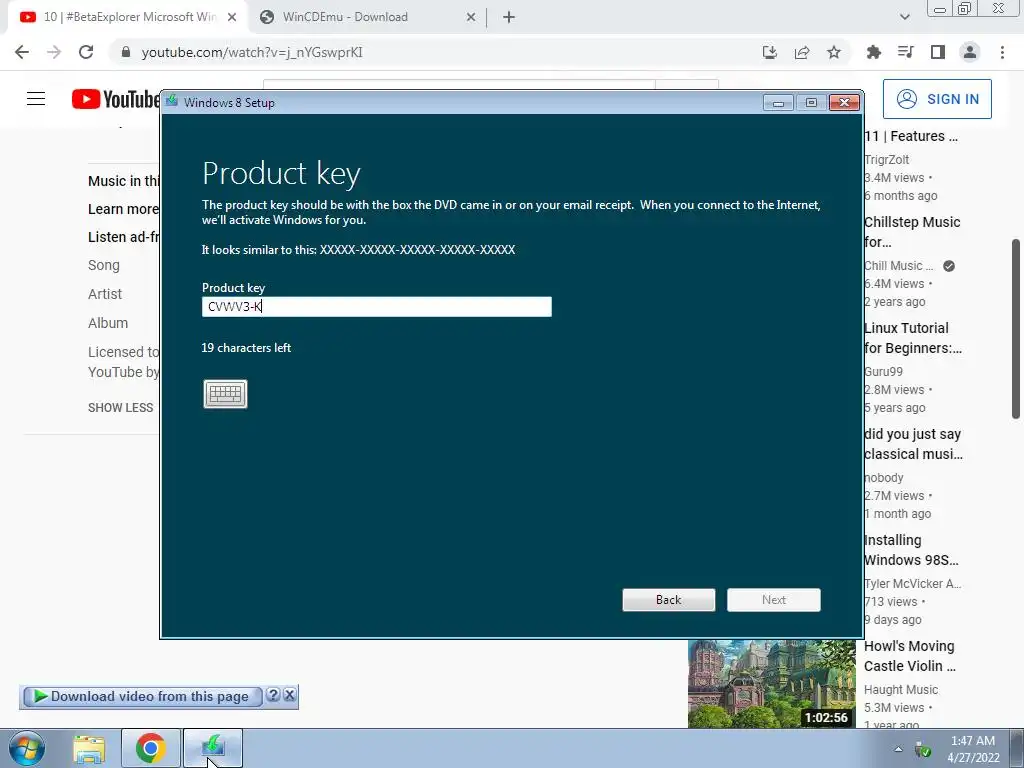Maximize the Windows 8 Setup window
The height and width of the screenshot is (768, 1024).
click(811, 103)
